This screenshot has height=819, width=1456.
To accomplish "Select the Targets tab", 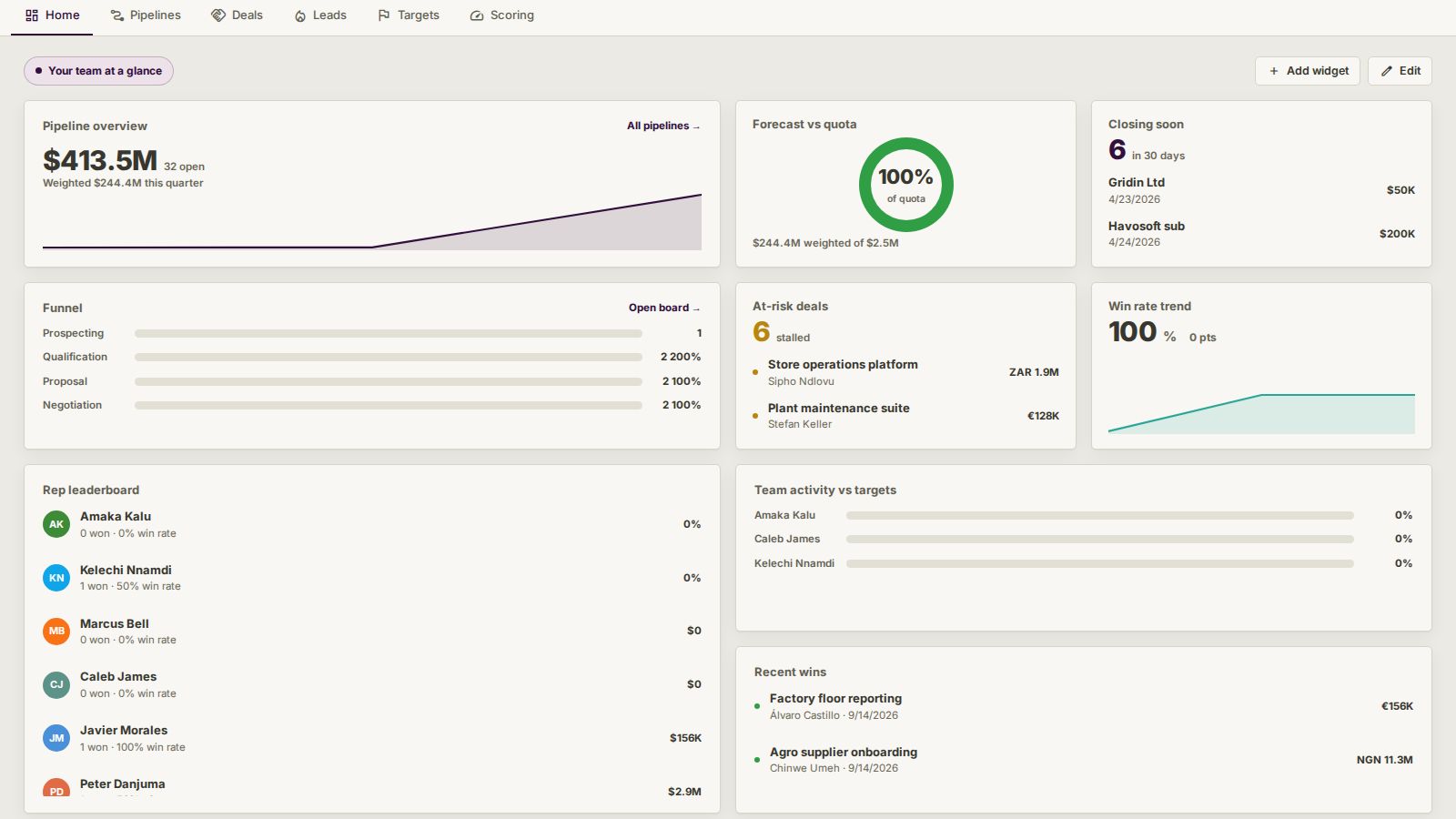I will click(408, 15).
